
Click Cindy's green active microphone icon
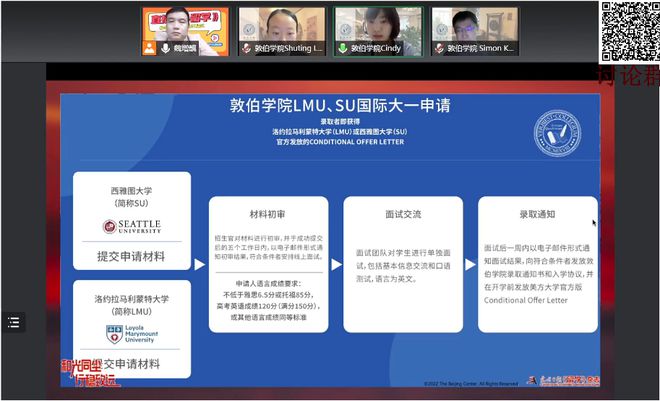(343, 48)
